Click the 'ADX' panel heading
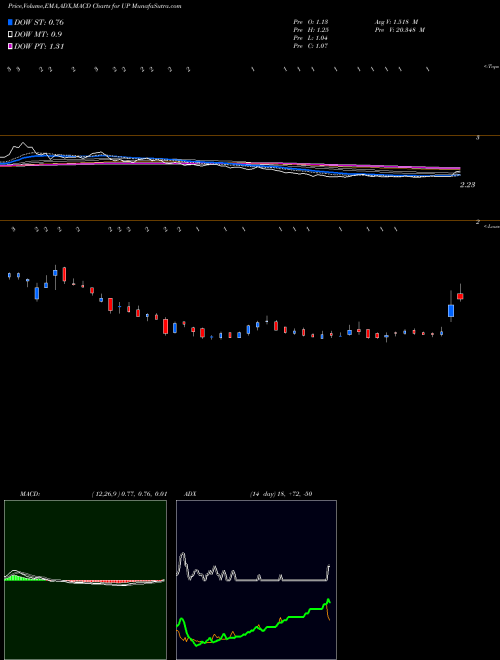Image resolution: width=500 pixels, height=660 pixels. (x=190, y=494)
